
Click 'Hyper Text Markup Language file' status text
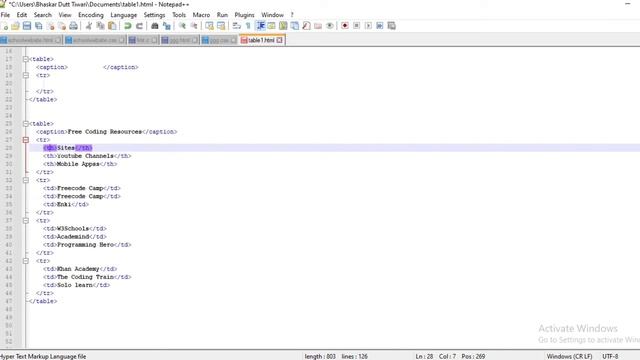coord(43,356)
